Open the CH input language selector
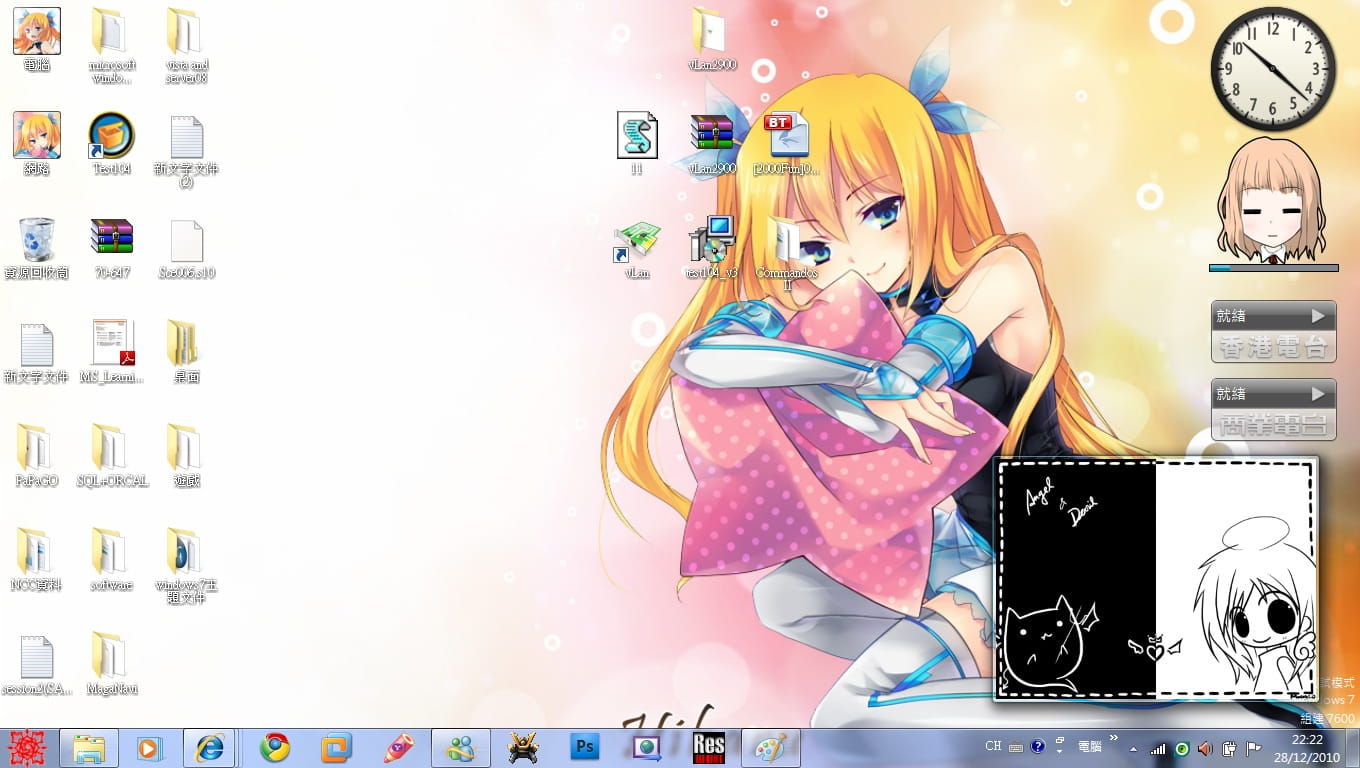The image size is (1360, 768). click(993, 746)
